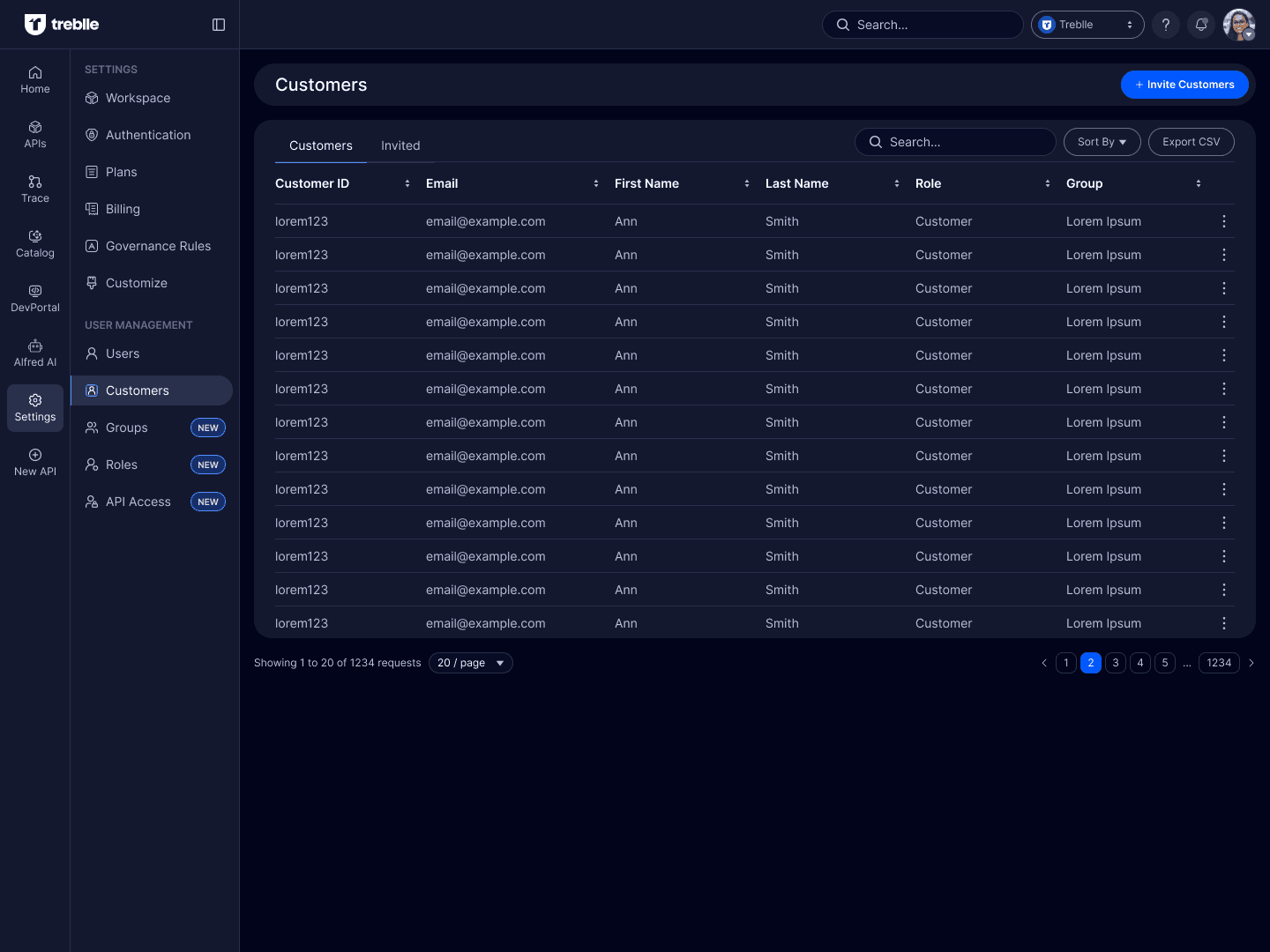Open Governance Rules in settings menu

point(158,246)
